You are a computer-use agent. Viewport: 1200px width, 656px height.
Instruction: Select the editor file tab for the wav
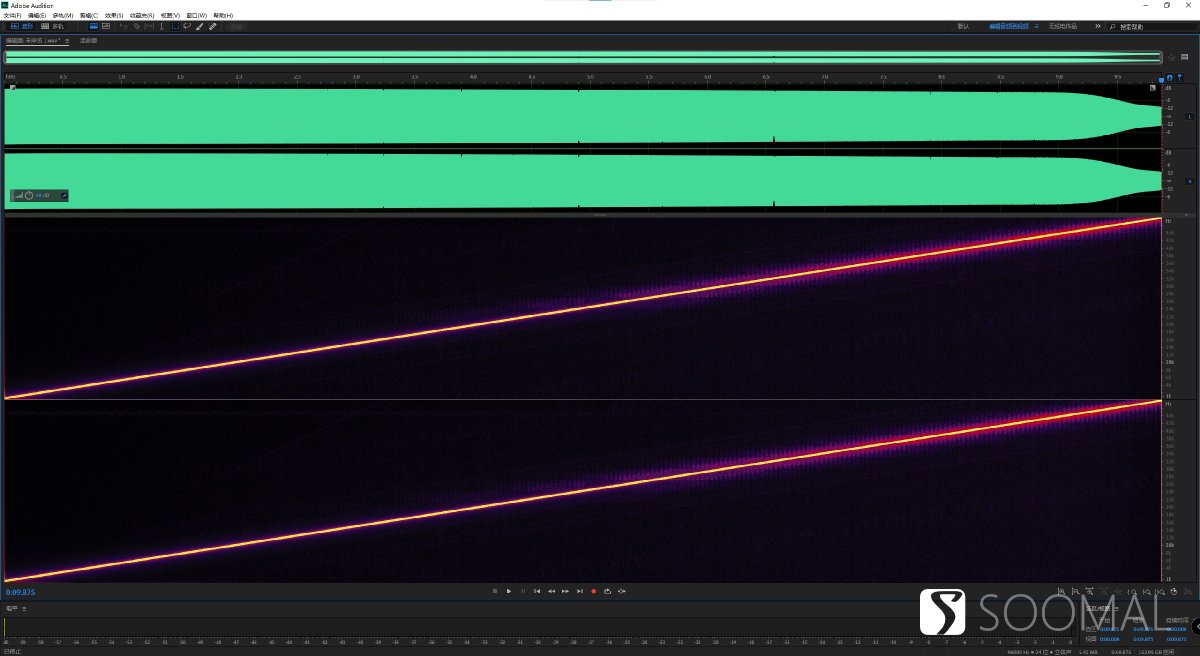tap(33, 41)
